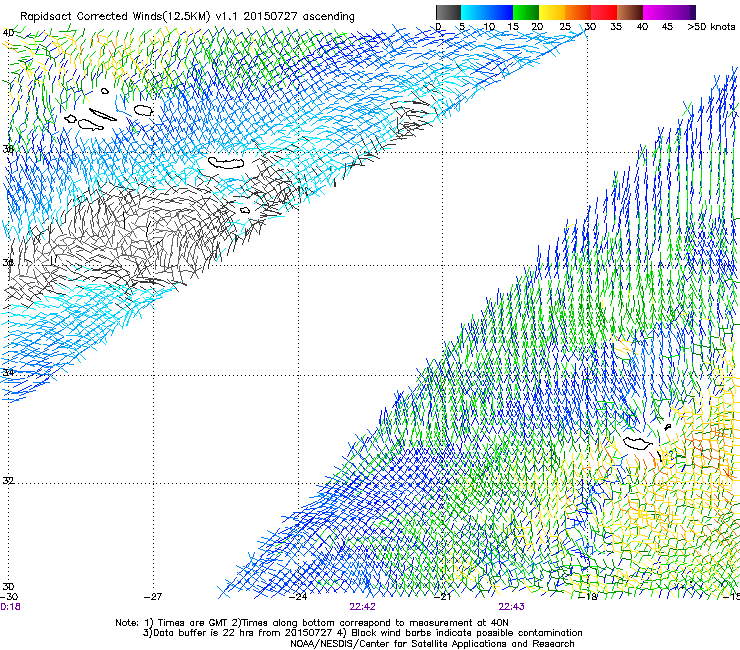
Task: Click the '>50 knots' legend label
Action: 711,27
